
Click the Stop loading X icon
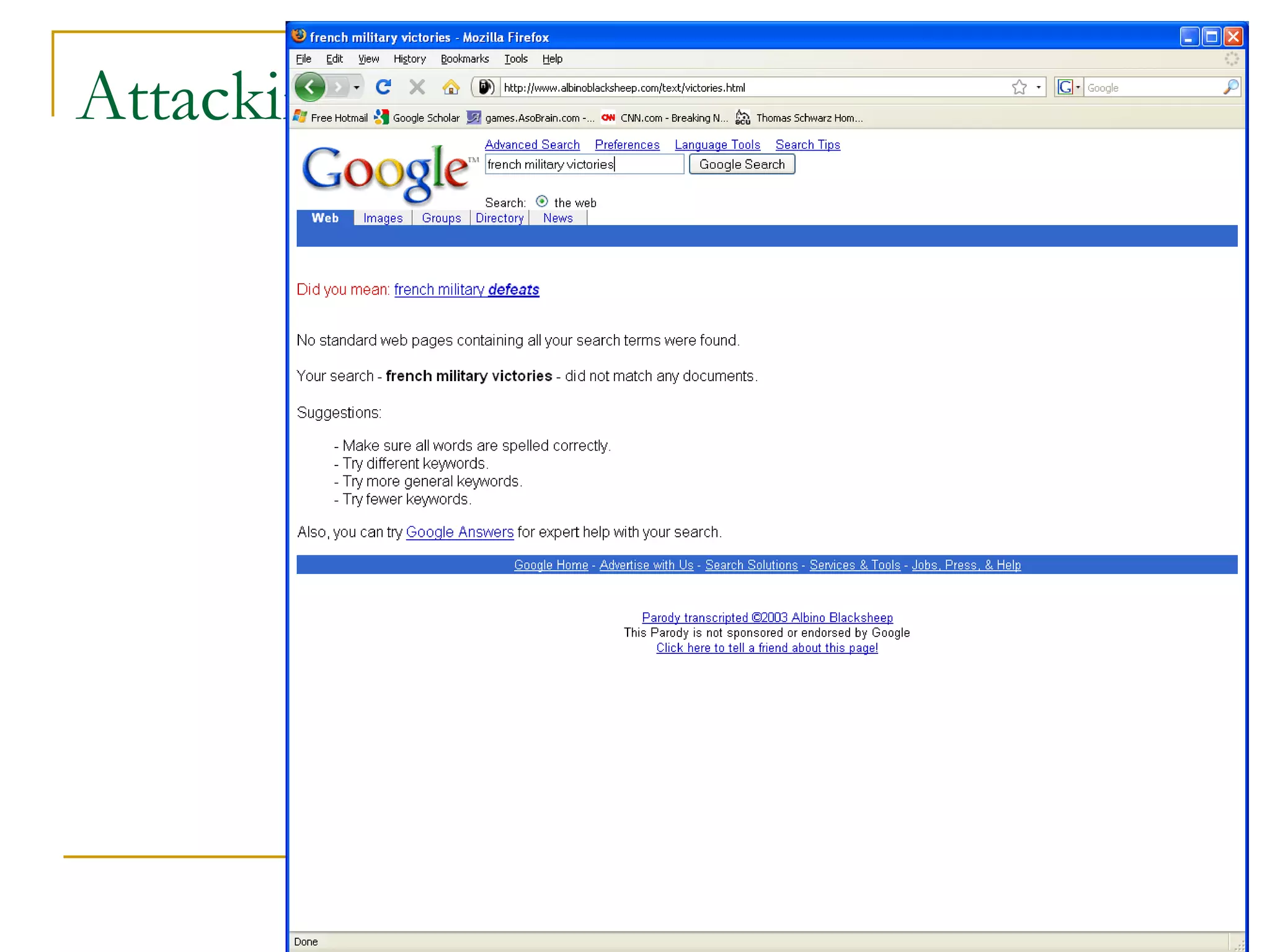(417, 87)
